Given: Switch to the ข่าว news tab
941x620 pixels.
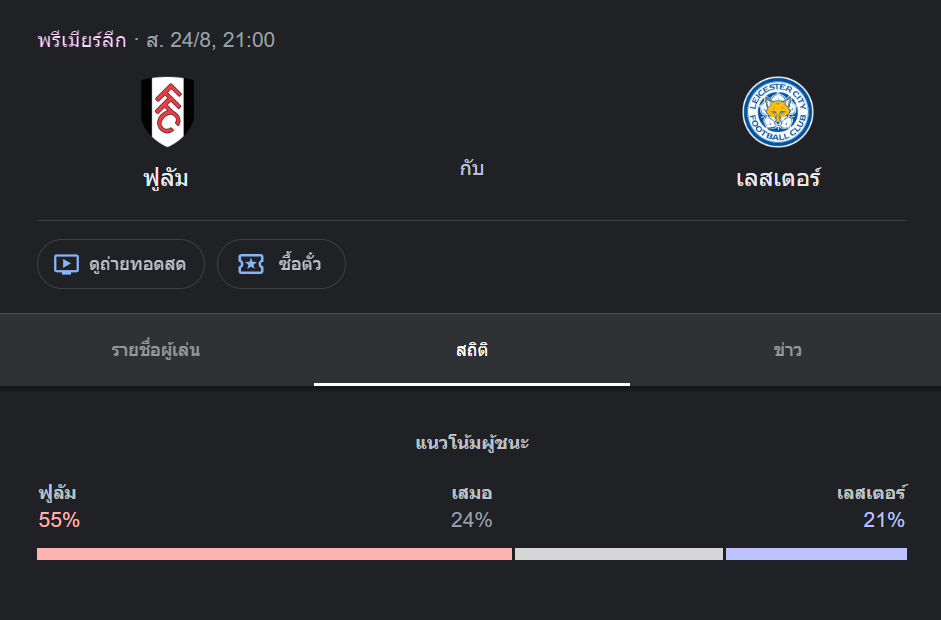Looking at the screenshot, I should coord(787,350).
